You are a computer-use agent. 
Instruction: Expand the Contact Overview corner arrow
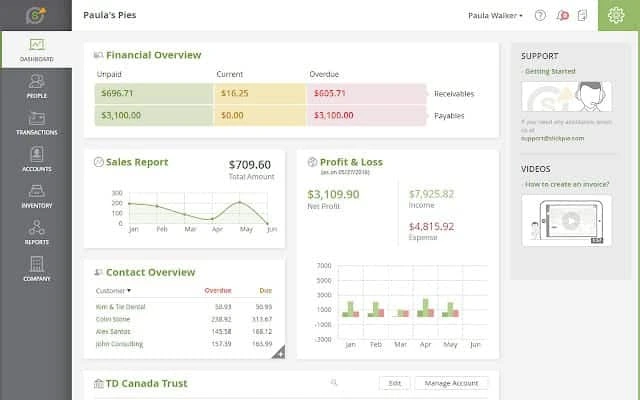point(279,353)
